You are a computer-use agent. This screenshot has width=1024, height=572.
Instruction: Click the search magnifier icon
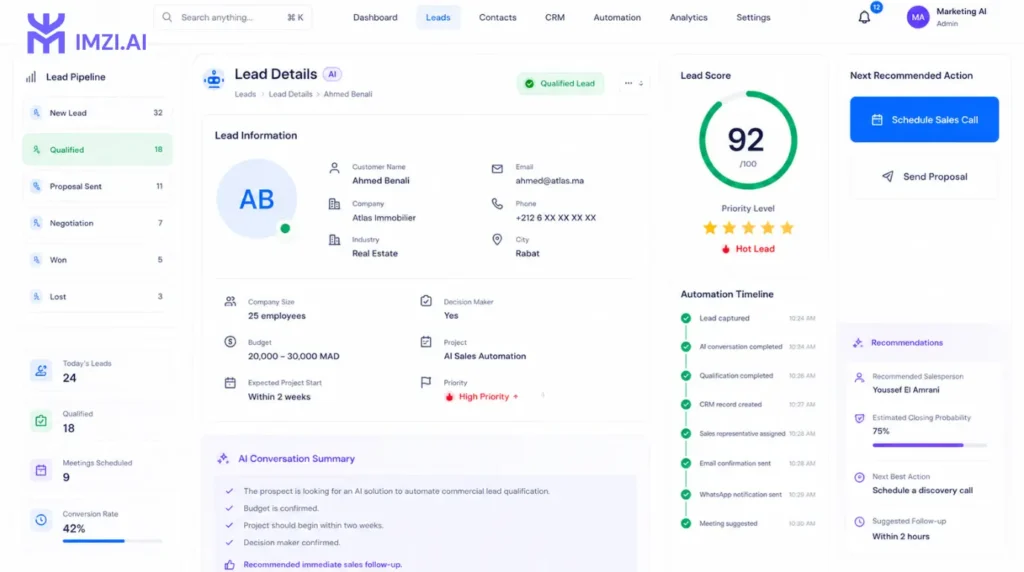click(167, 17)
